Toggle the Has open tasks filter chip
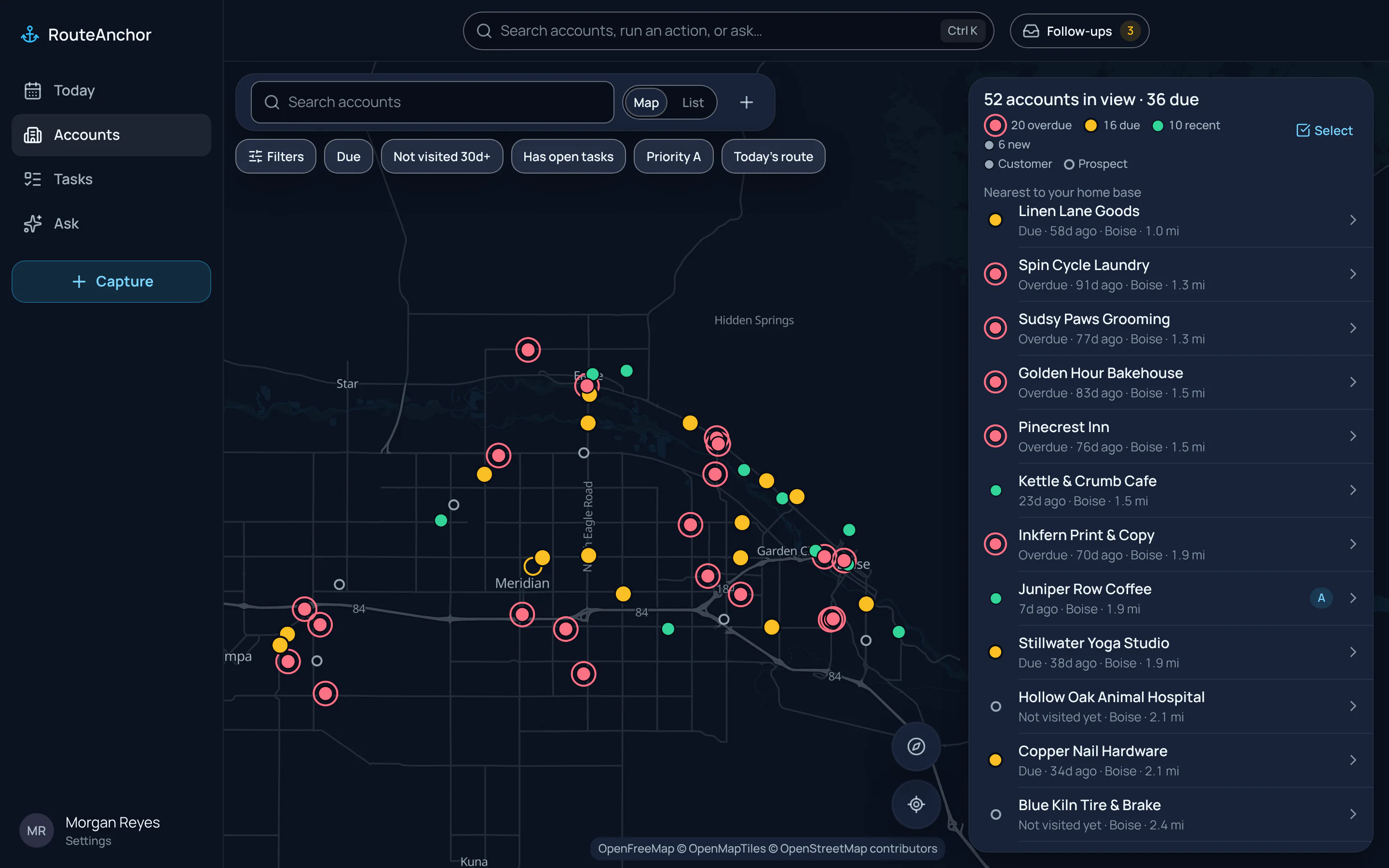The image size is (1389, 868). (x=568, y=156)
